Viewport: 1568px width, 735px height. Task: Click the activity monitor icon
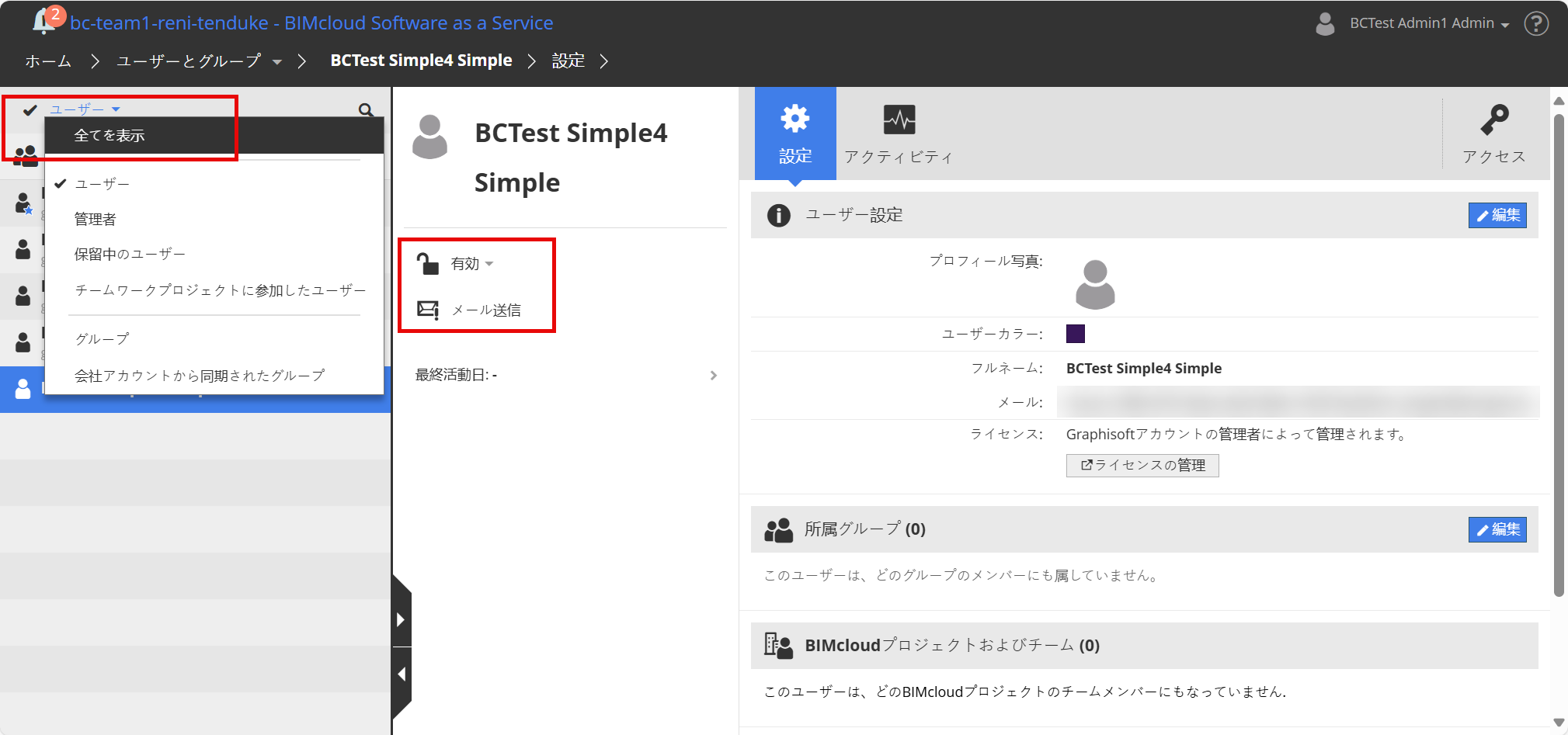[x=899, y=120]
